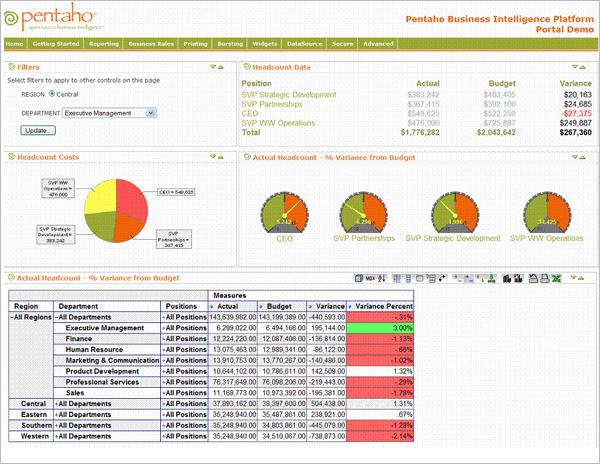
Task: Open the sort configuration icon in table toolbar
Action: (x=382, y=279)
